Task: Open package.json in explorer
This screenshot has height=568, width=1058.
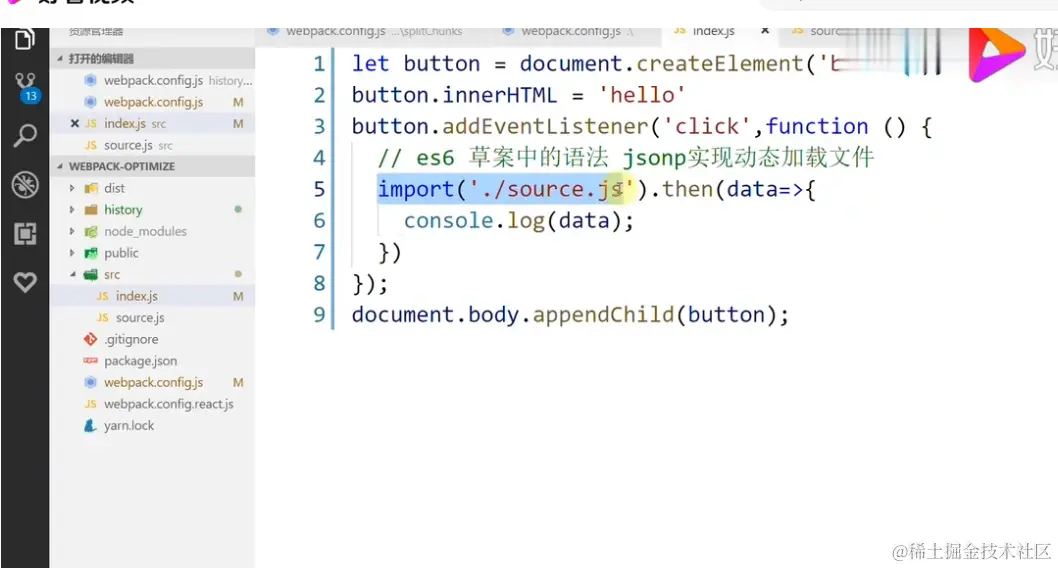Action: coord(140,361)
